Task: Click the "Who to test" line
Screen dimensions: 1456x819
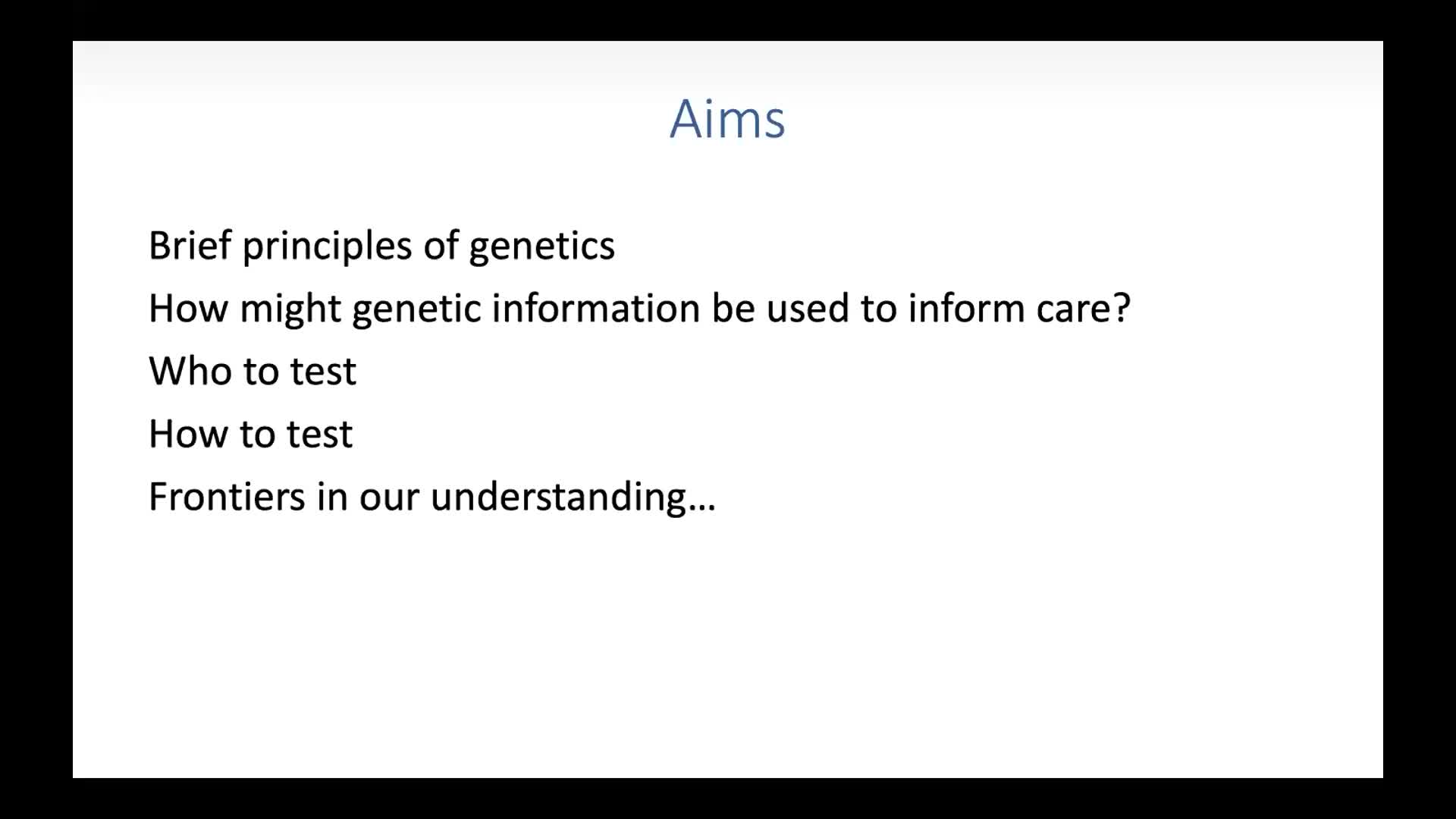Action: (253, 372)
